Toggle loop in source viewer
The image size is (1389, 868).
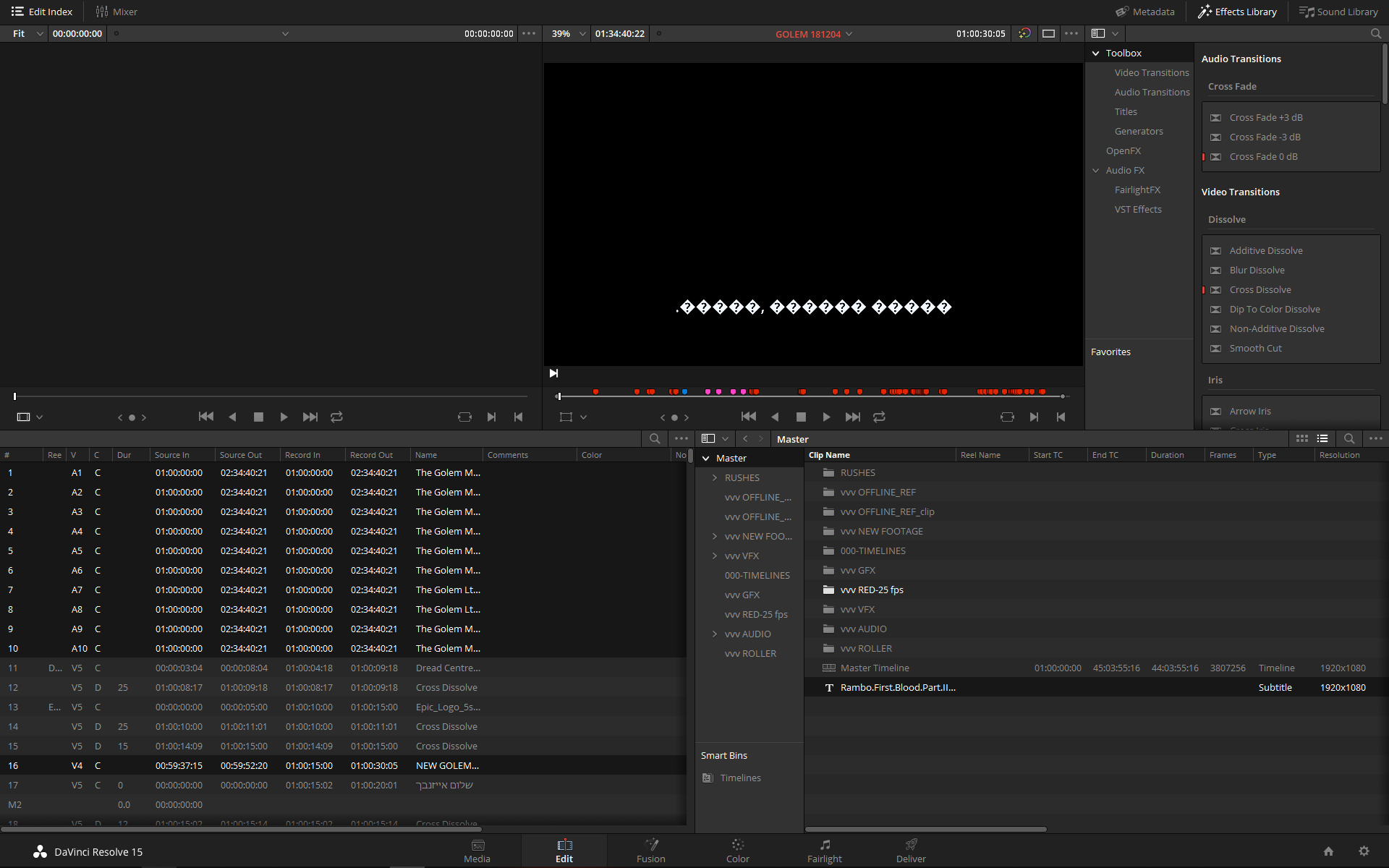coord(336,417)
